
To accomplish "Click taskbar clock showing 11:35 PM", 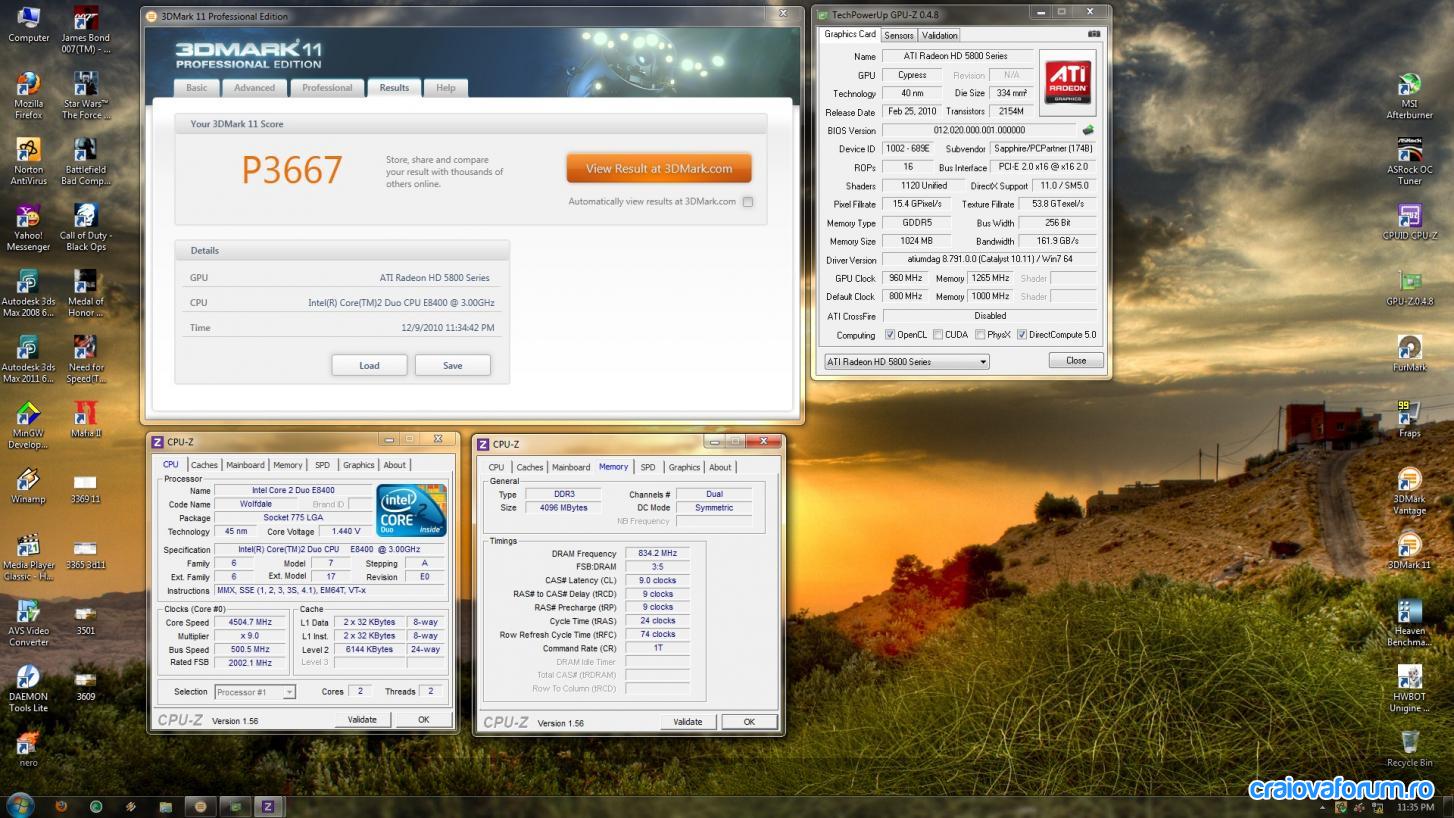I will 1416,806.
